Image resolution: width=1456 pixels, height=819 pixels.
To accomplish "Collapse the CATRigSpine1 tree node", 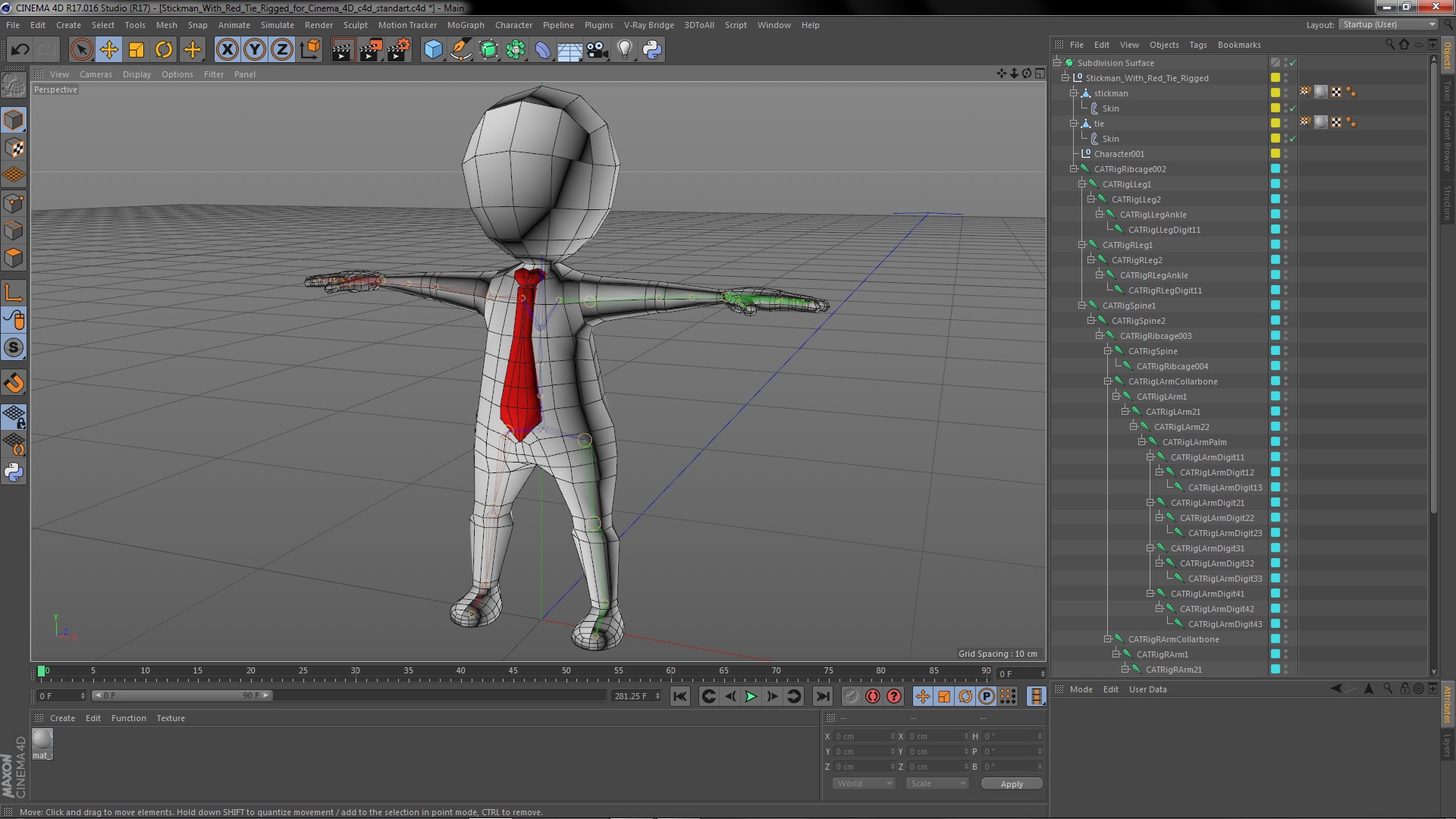I will 1082,306.
